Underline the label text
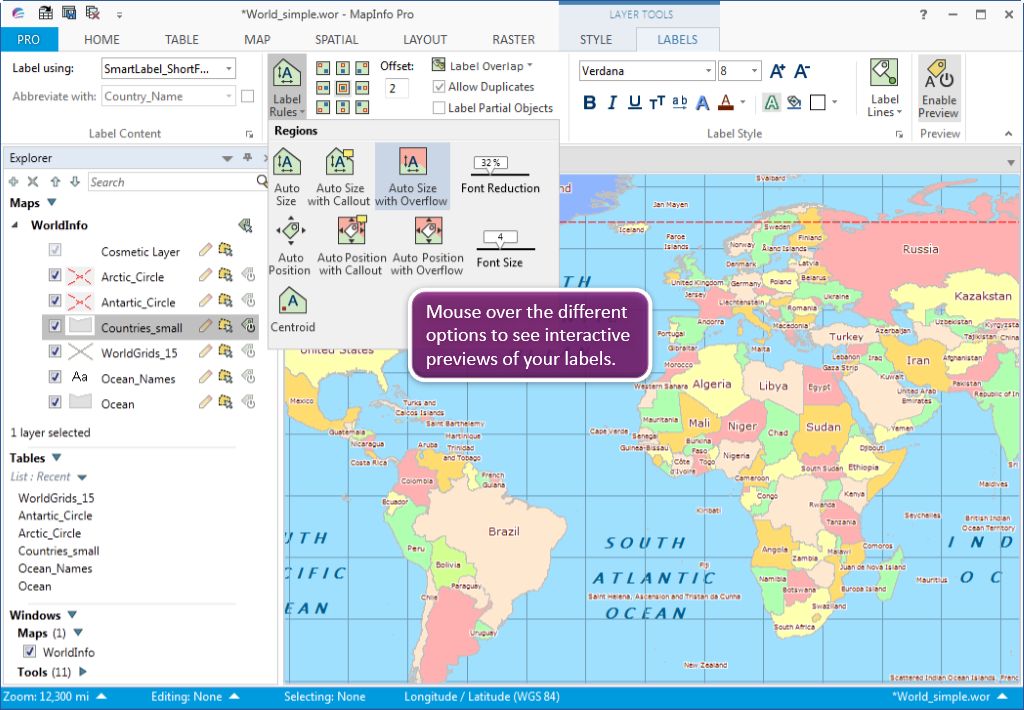Viewport: 1024px width, 710px height. 634,103
